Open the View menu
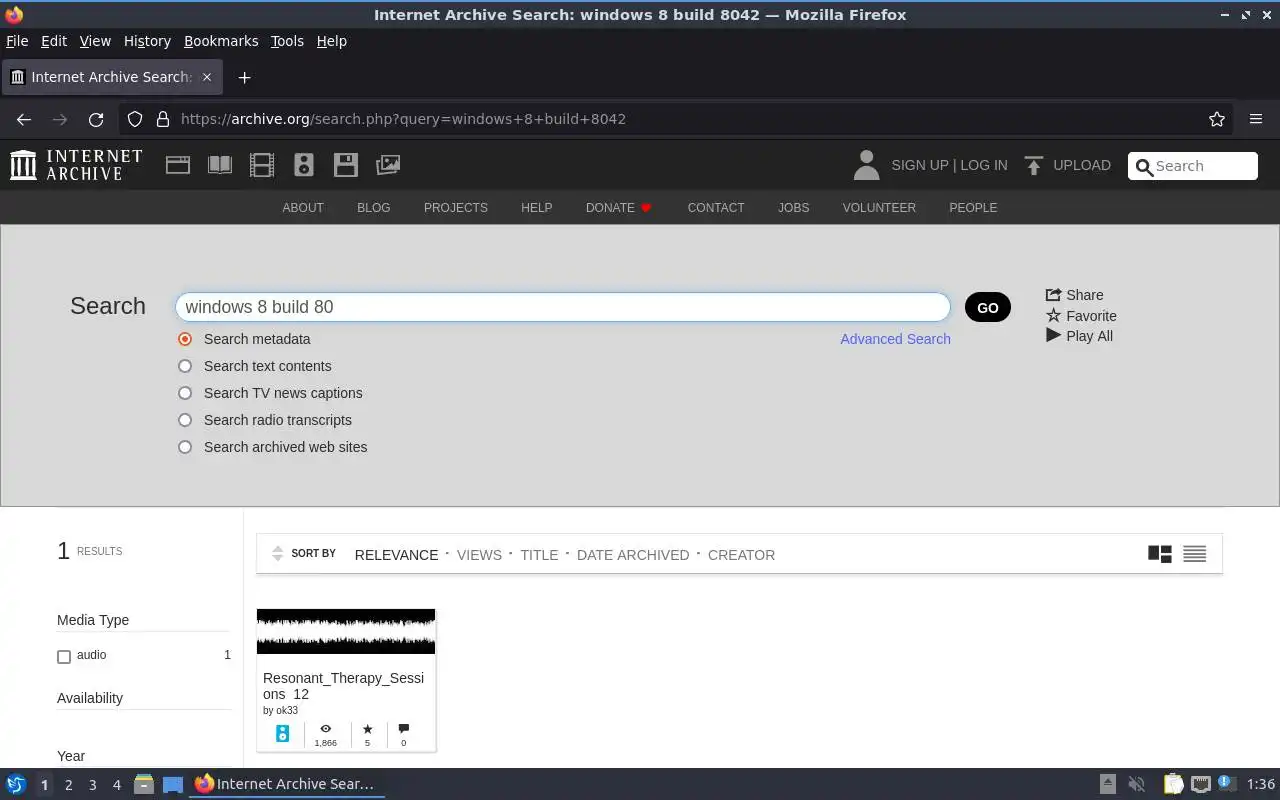Screen dimensions: 1280x800 95,41
